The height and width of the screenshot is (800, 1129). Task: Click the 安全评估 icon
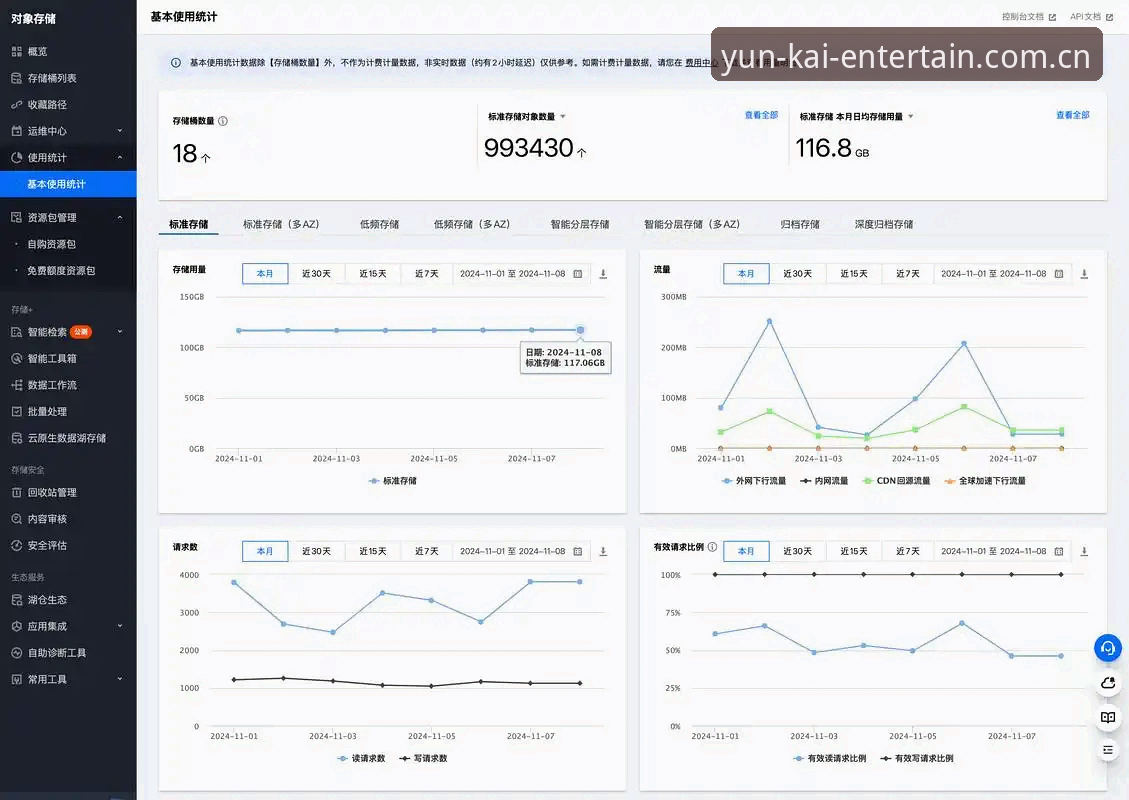(17, 546)
